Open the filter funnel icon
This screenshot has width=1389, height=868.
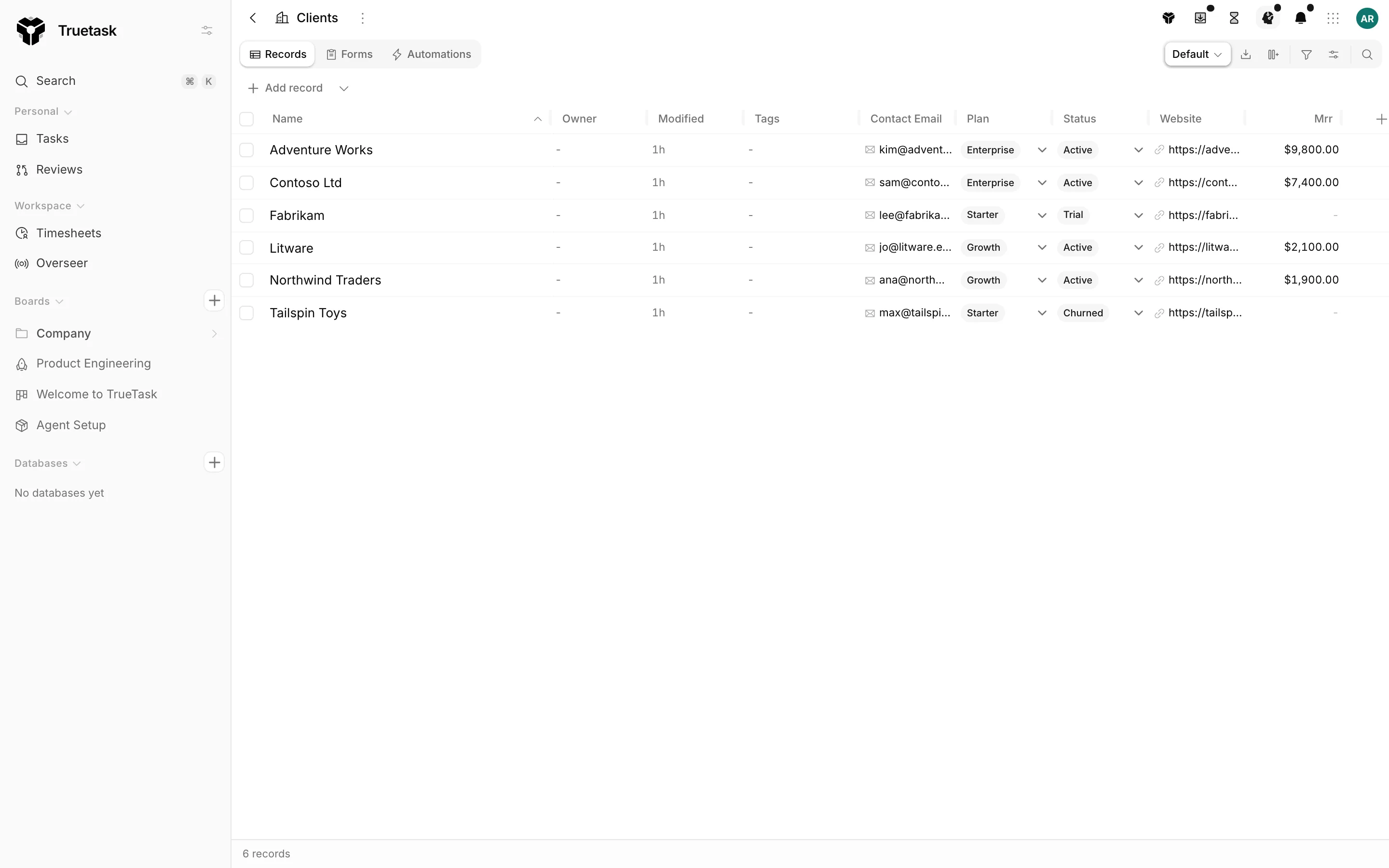pyautogui.click(x=1307, y=54)
